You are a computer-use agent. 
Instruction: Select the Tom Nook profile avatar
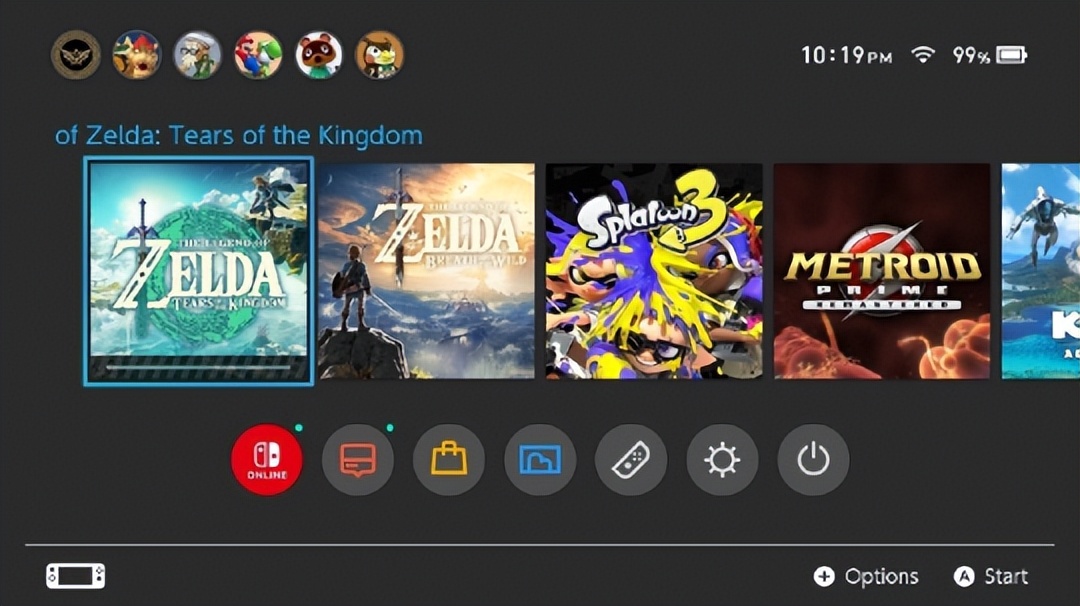[319, 54]
